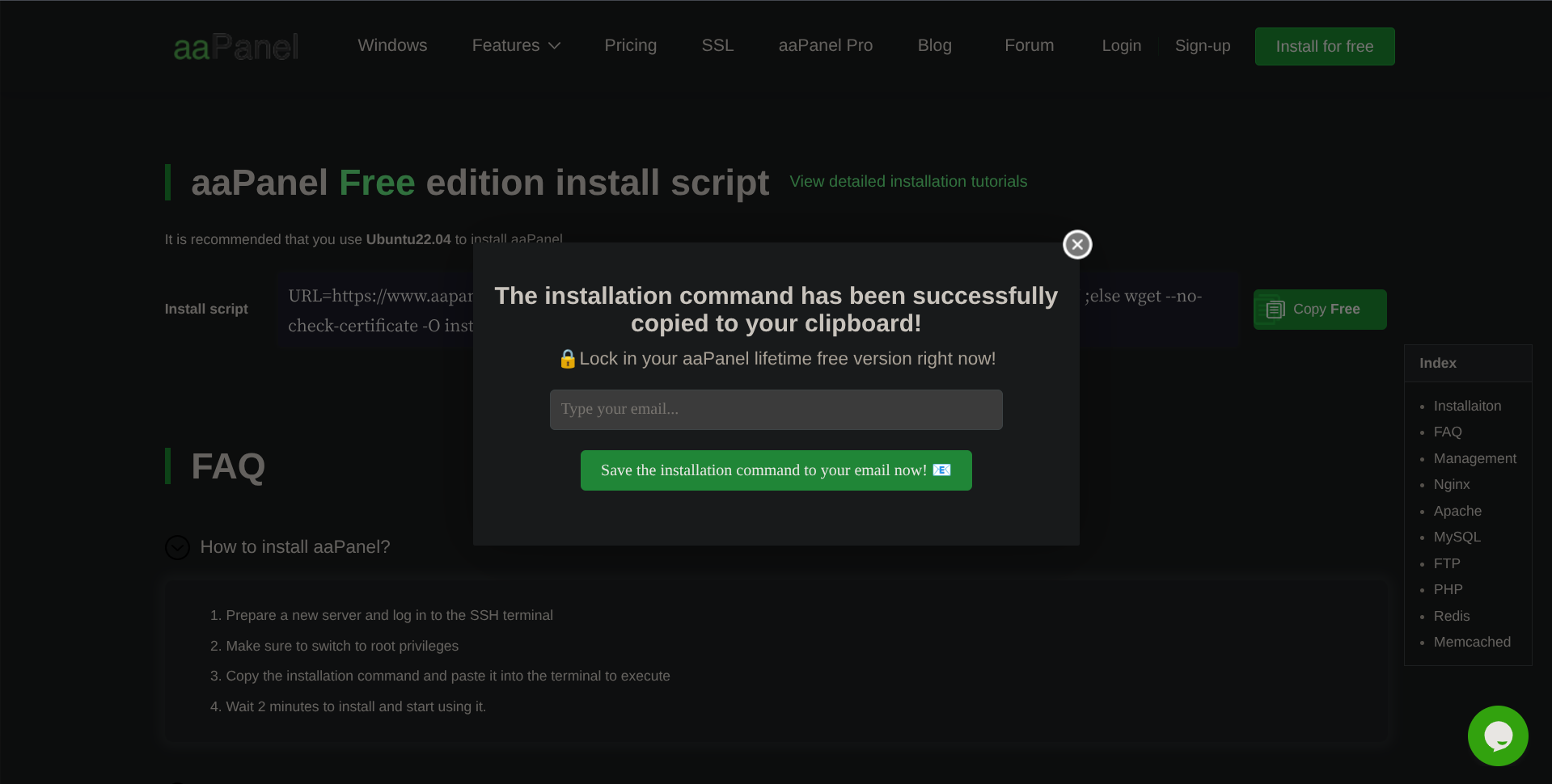The width and height of the screenshot is (1552, 784).
Task: Click the aaPanel logo
Action: click(236, 47)
